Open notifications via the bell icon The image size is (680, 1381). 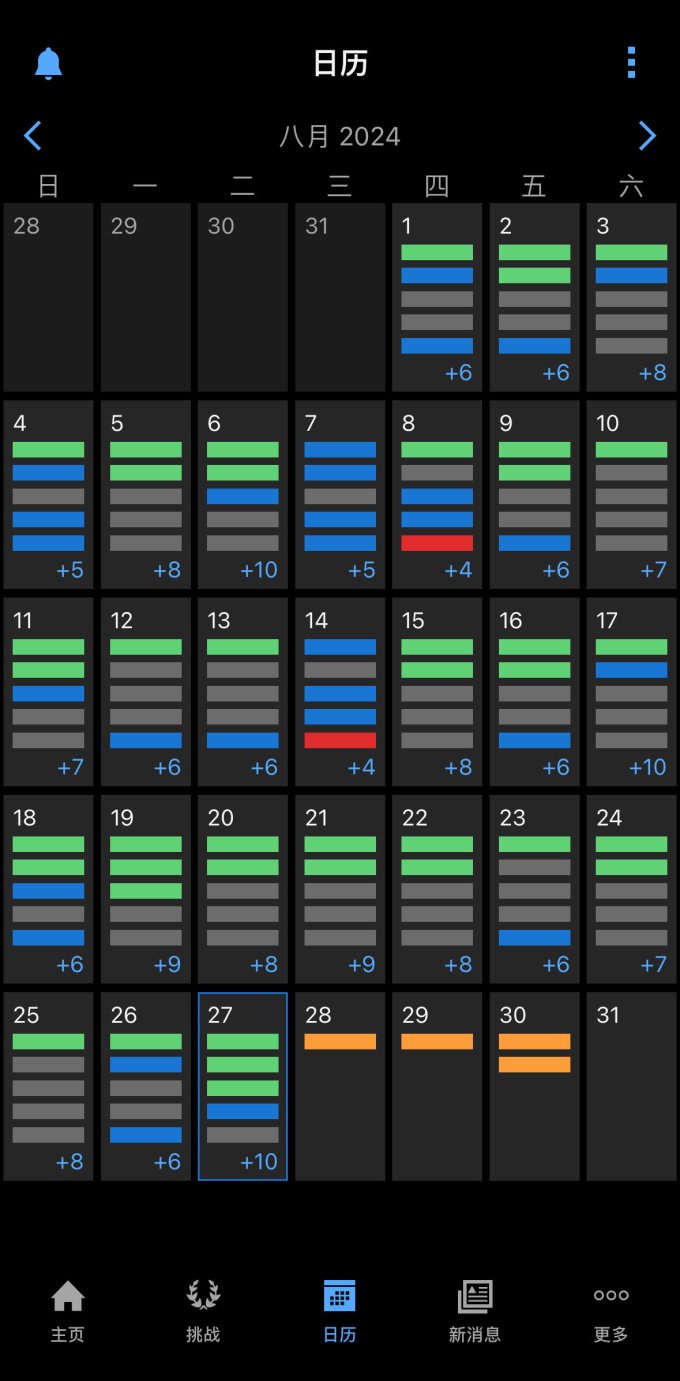point(48,63)
